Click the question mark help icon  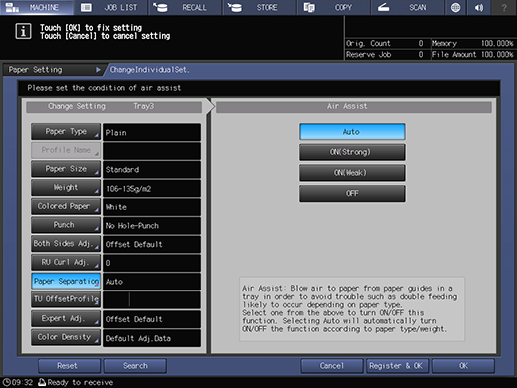pyautogui.click(x=504, y=7)
